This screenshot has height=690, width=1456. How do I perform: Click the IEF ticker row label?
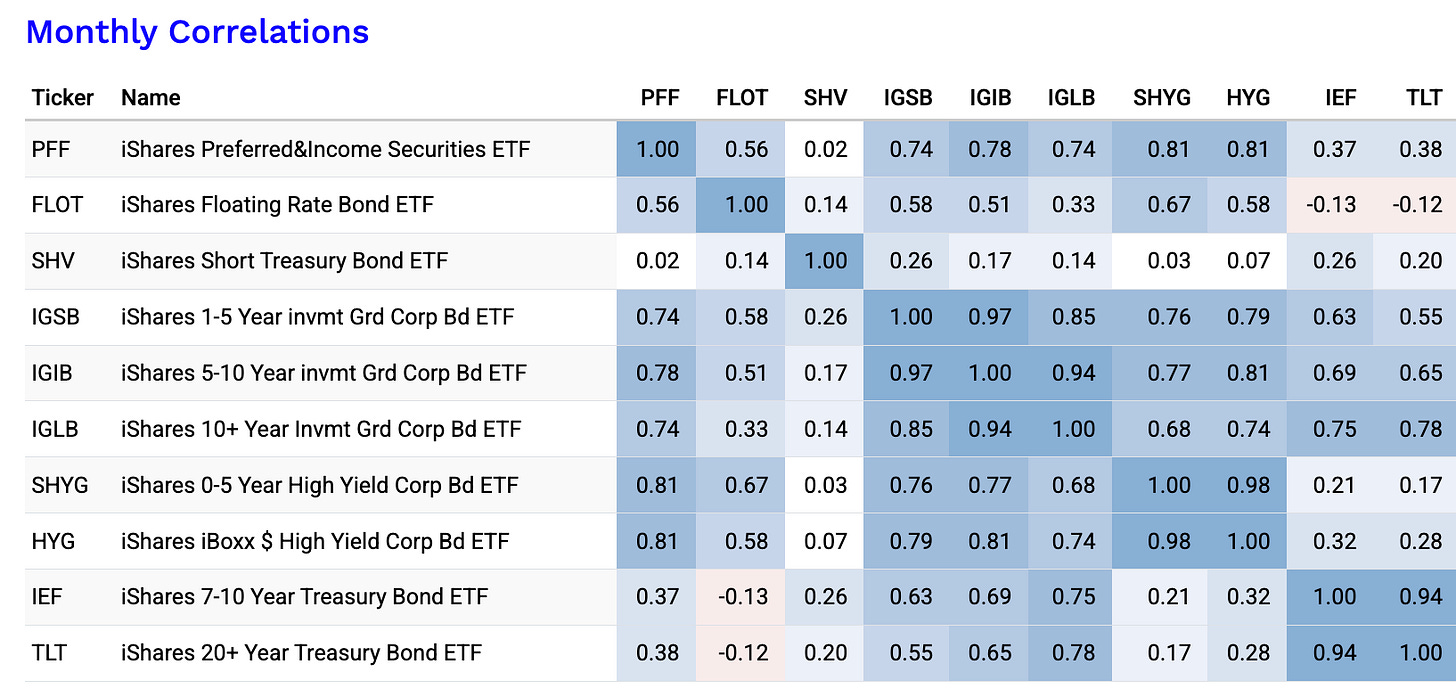pos(46,597)
